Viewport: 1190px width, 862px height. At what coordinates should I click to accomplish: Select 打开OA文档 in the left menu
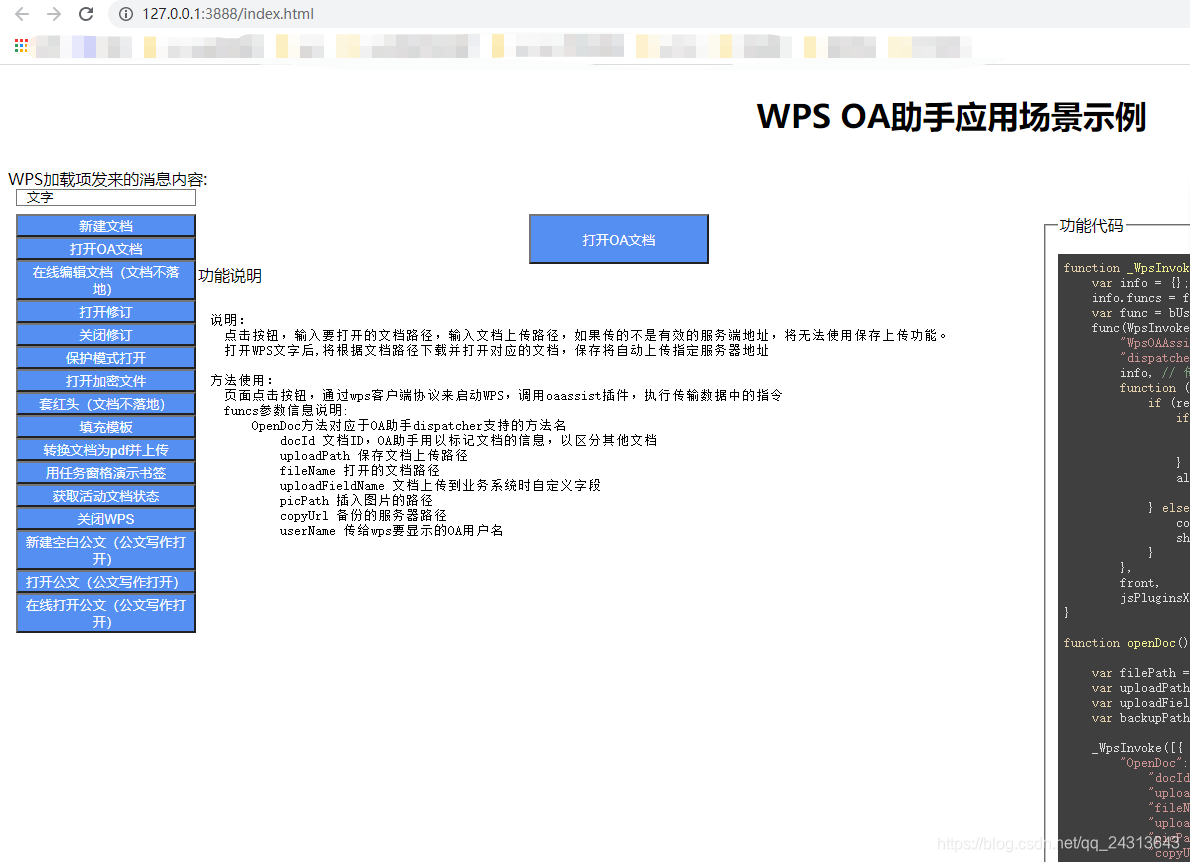[x=106, y=248]
